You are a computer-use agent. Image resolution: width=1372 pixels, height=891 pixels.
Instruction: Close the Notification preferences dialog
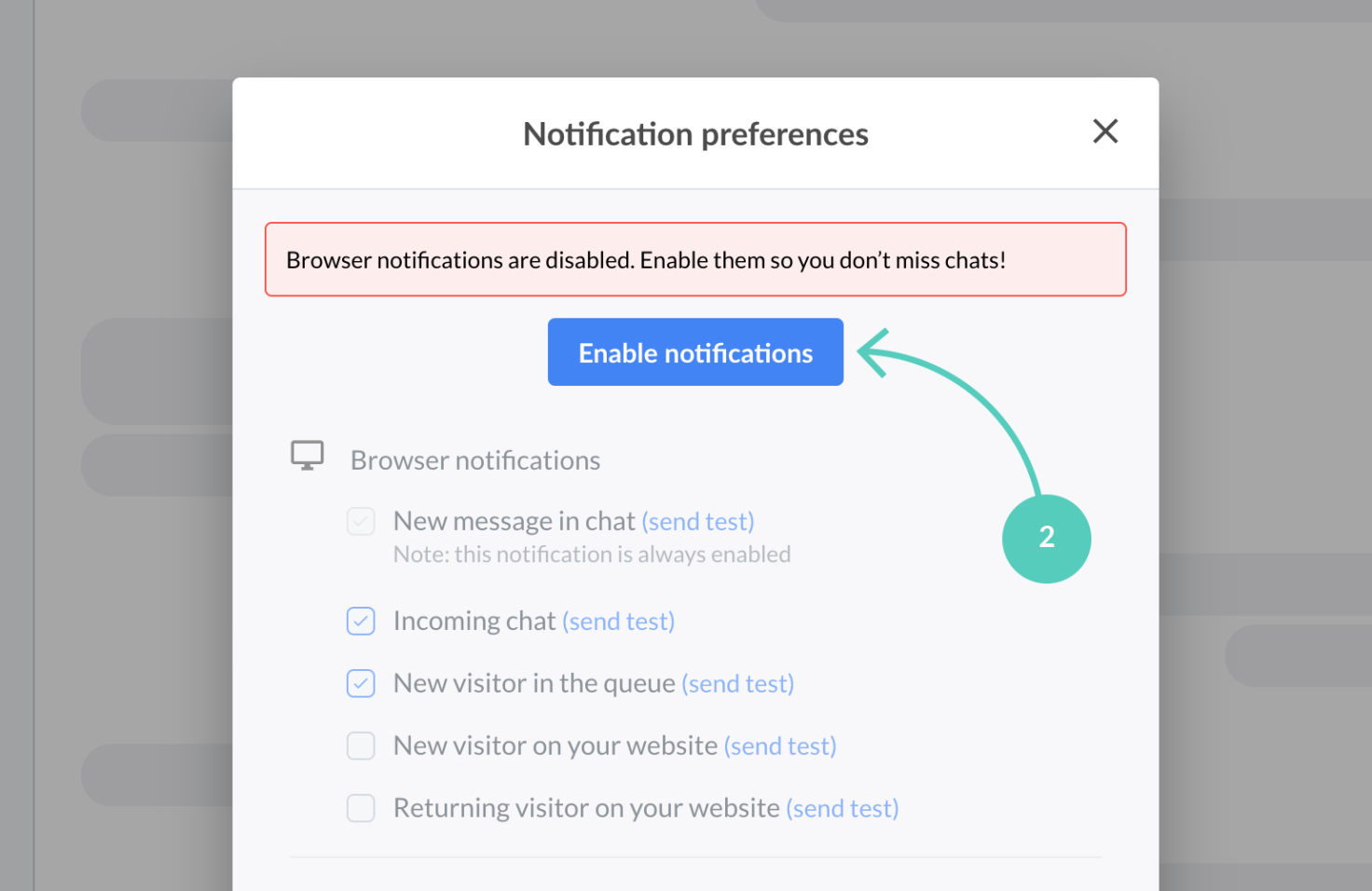(x=1105, y=131)
